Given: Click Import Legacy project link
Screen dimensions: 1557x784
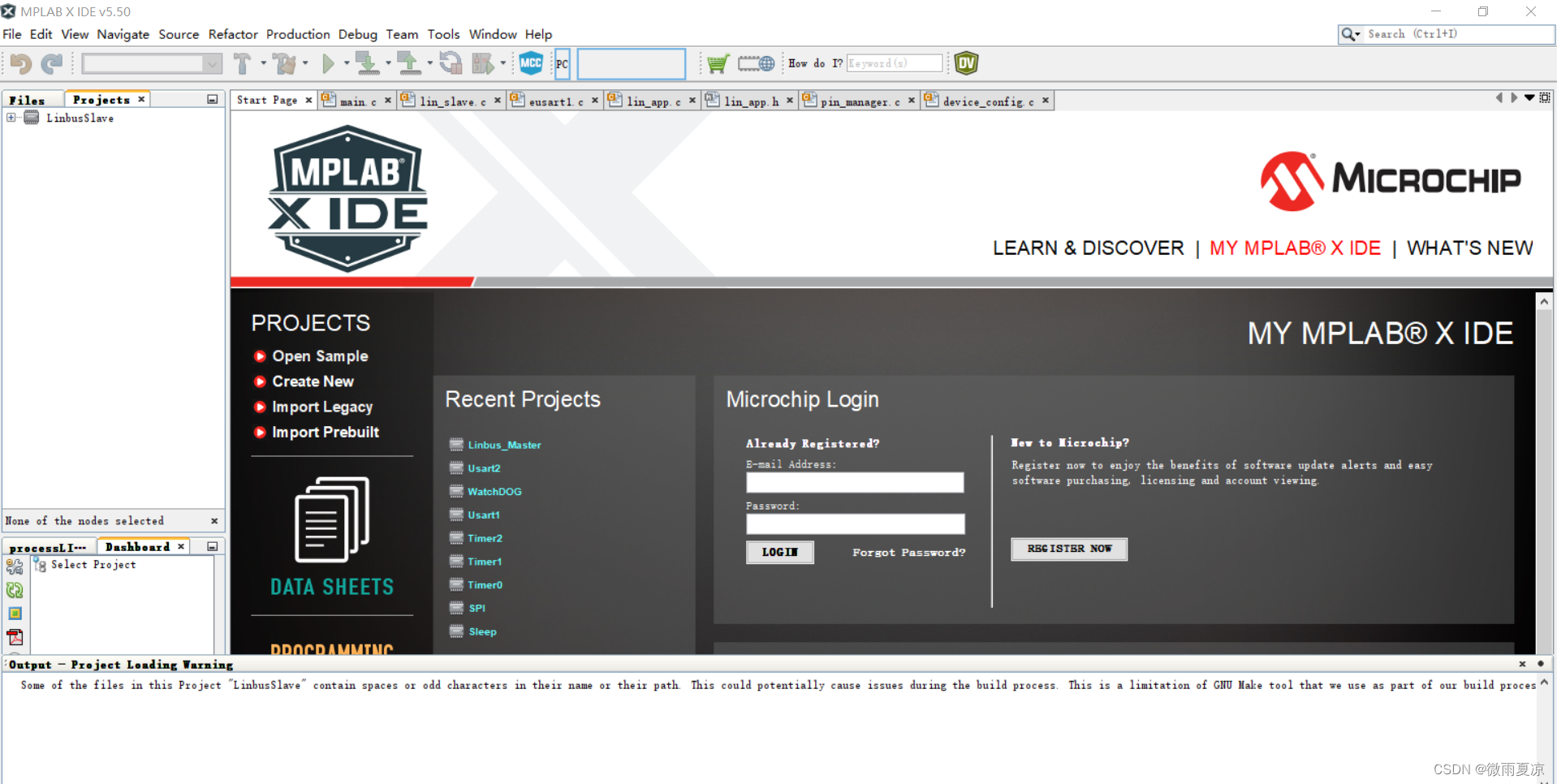Looking at the screenshot, I should (322, 407).
